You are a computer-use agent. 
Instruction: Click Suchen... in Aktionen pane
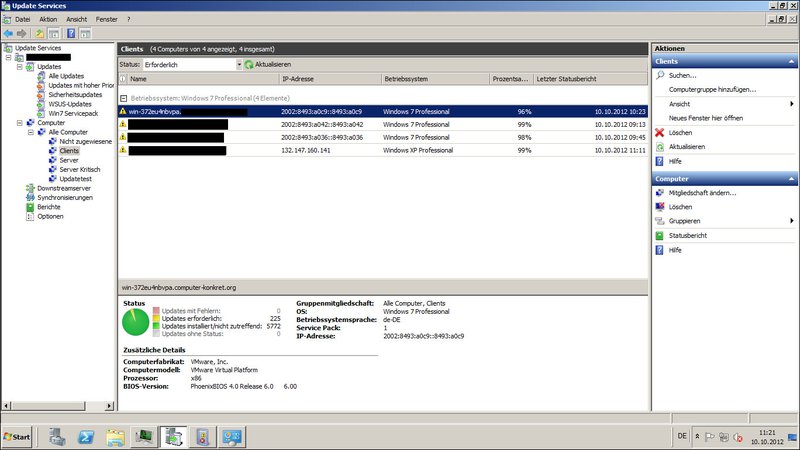[x=682, y=75]
